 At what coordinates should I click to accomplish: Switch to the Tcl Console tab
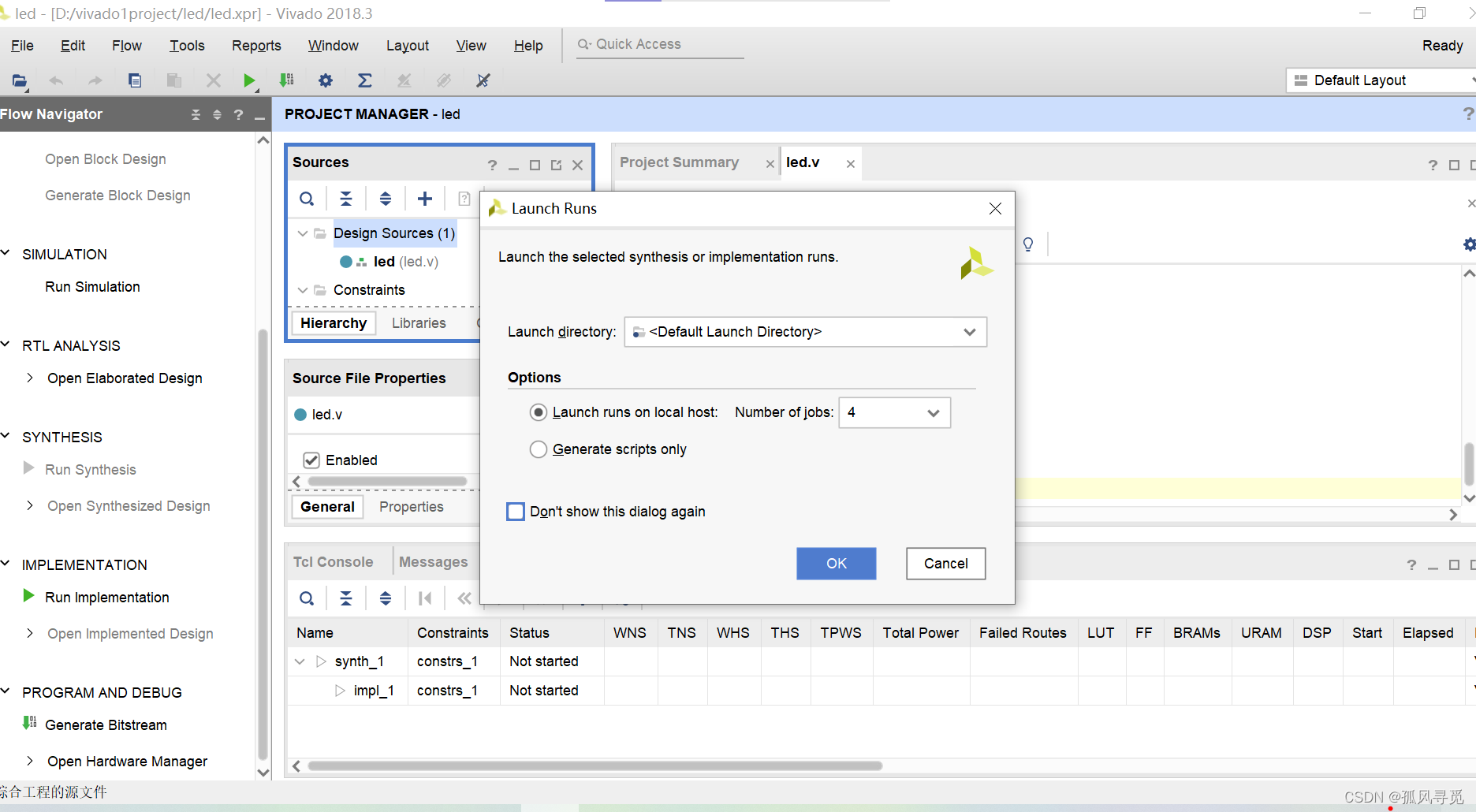pyautogui.click(x=333, y=562)
